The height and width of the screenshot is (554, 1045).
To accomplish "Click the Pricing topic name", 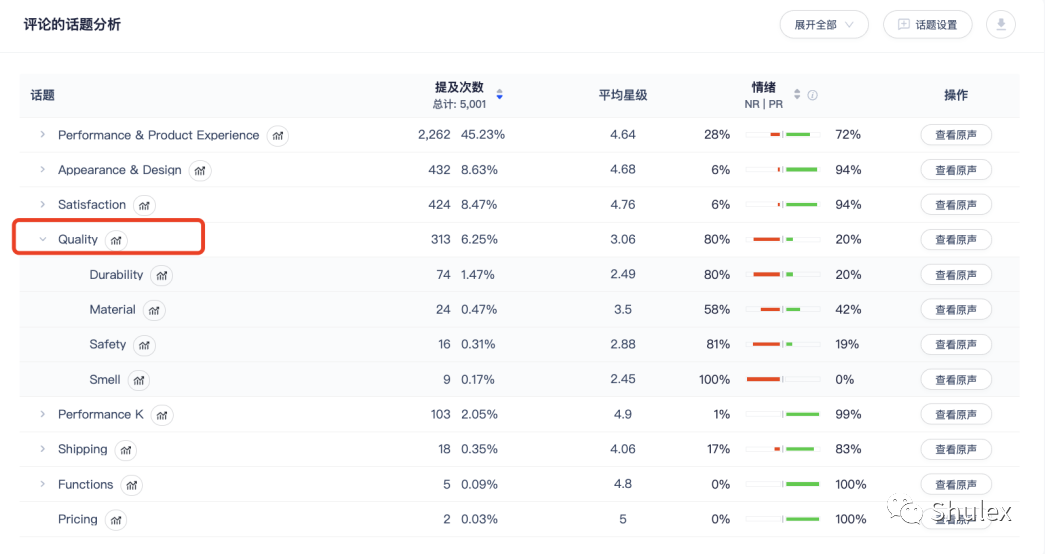I will coord(77,519).
